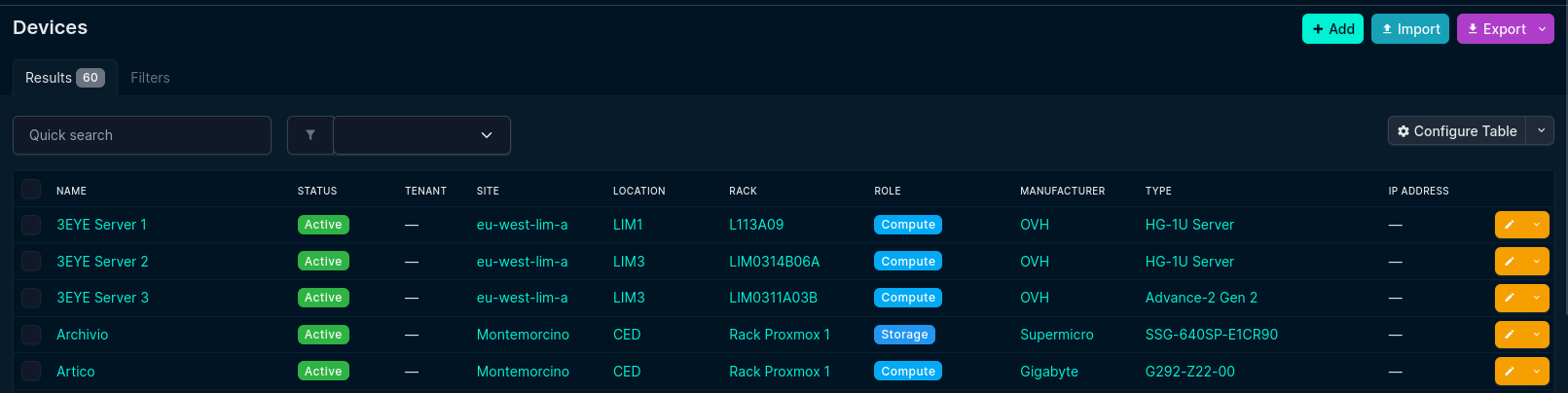Select the Archivio row checkbox
The height and width of the screenshot is (393, 1568).
(x=31, y=335)
